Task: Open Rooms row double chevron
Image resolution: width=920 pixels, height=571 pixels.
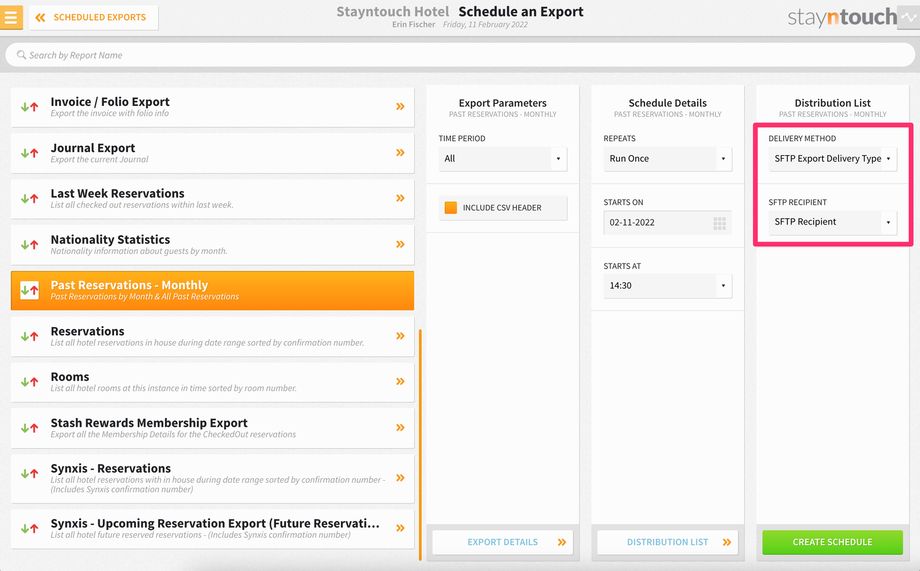Action: (400, 381)
